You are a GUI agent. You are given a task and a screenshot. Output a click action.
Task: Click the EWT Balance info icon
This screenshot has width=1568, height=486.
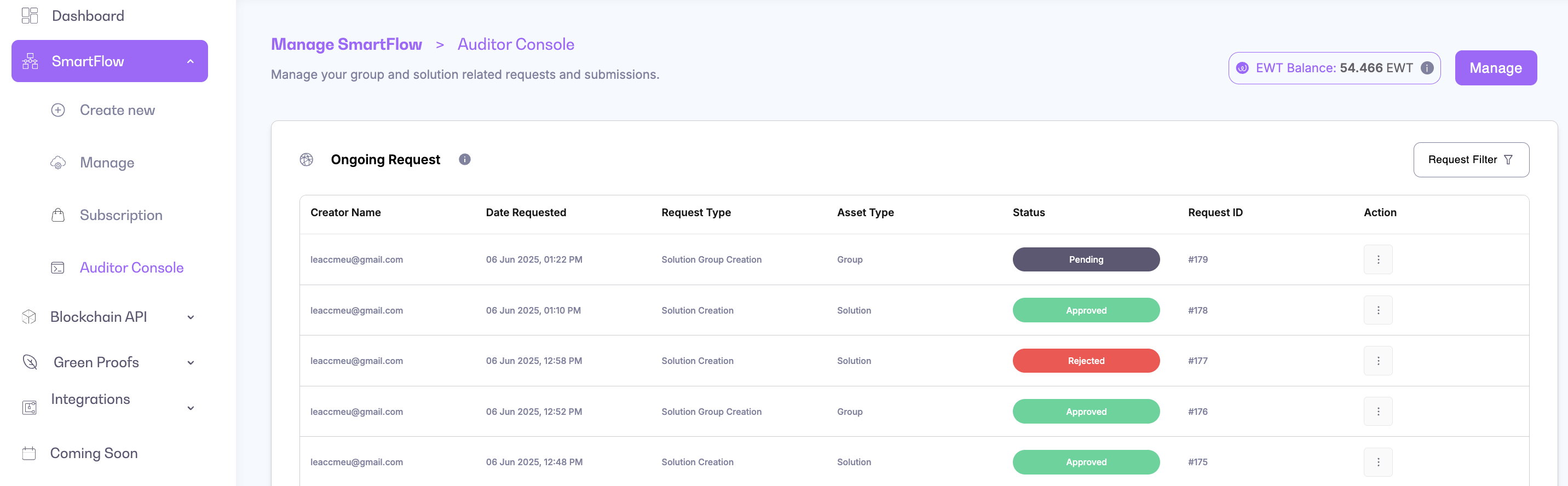pos(1427,68)
